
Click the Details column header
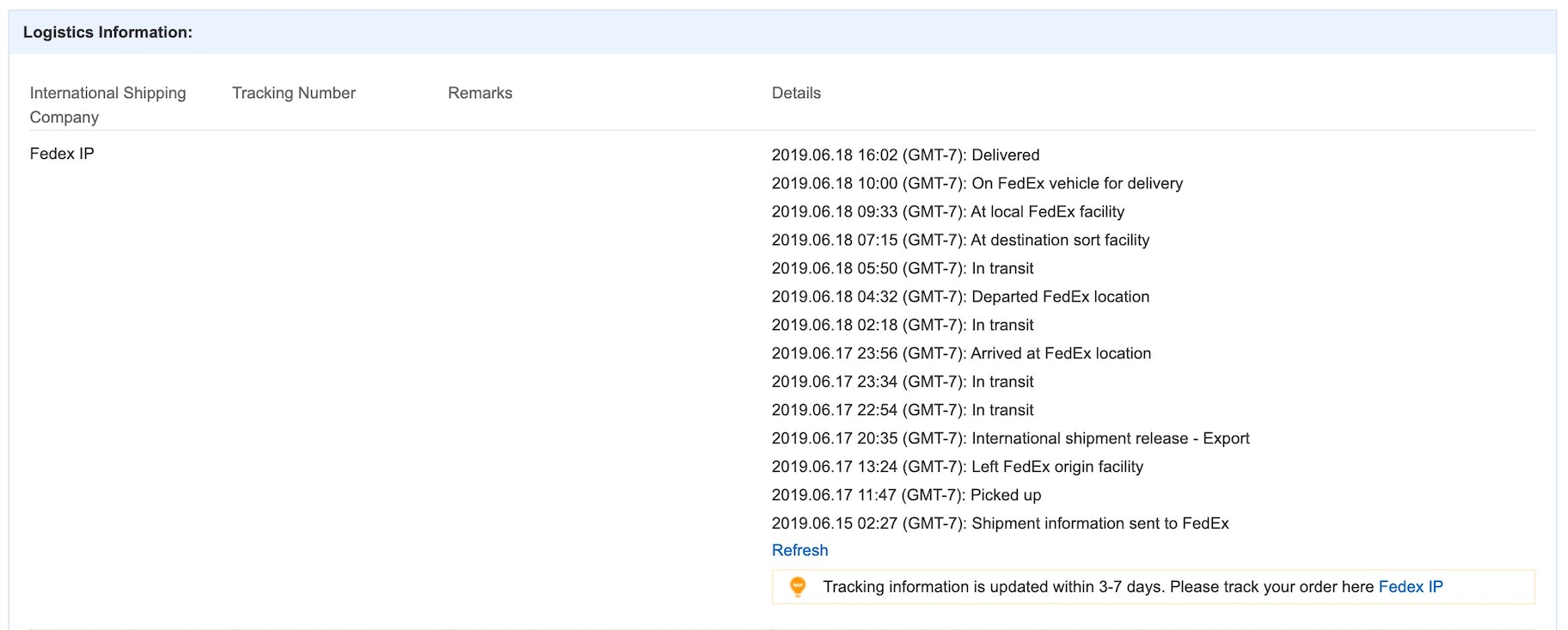click(x=796, y=93)
